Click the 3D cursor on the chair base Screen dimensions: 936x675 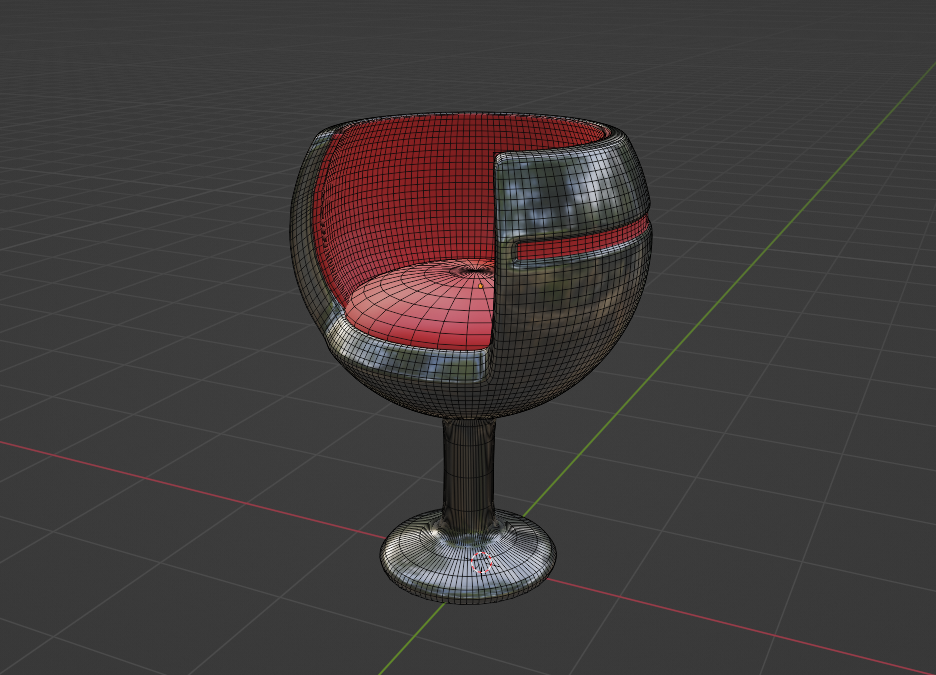tap(482, 562)
